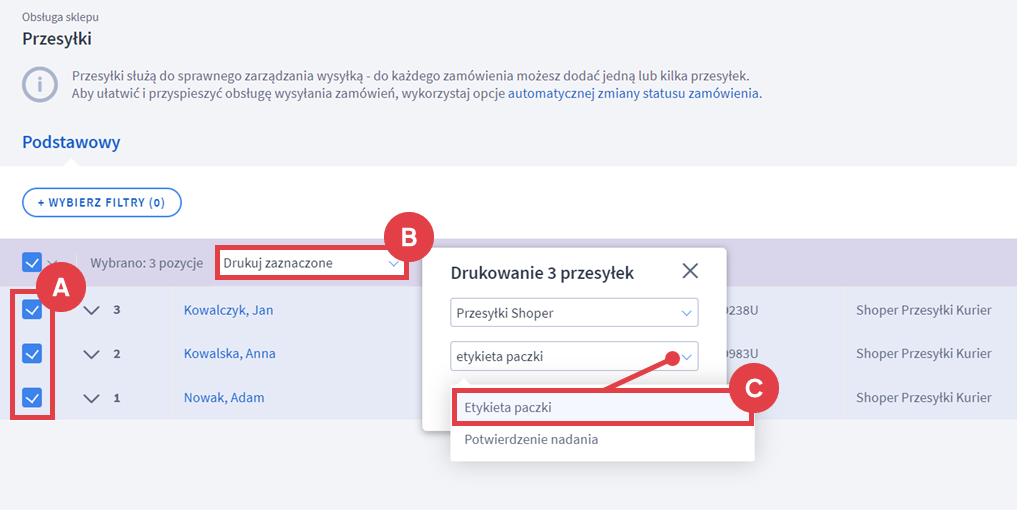The image size is (1017, 510).
Task: Open customer Nowak, Adam
Action: (224, 398)
